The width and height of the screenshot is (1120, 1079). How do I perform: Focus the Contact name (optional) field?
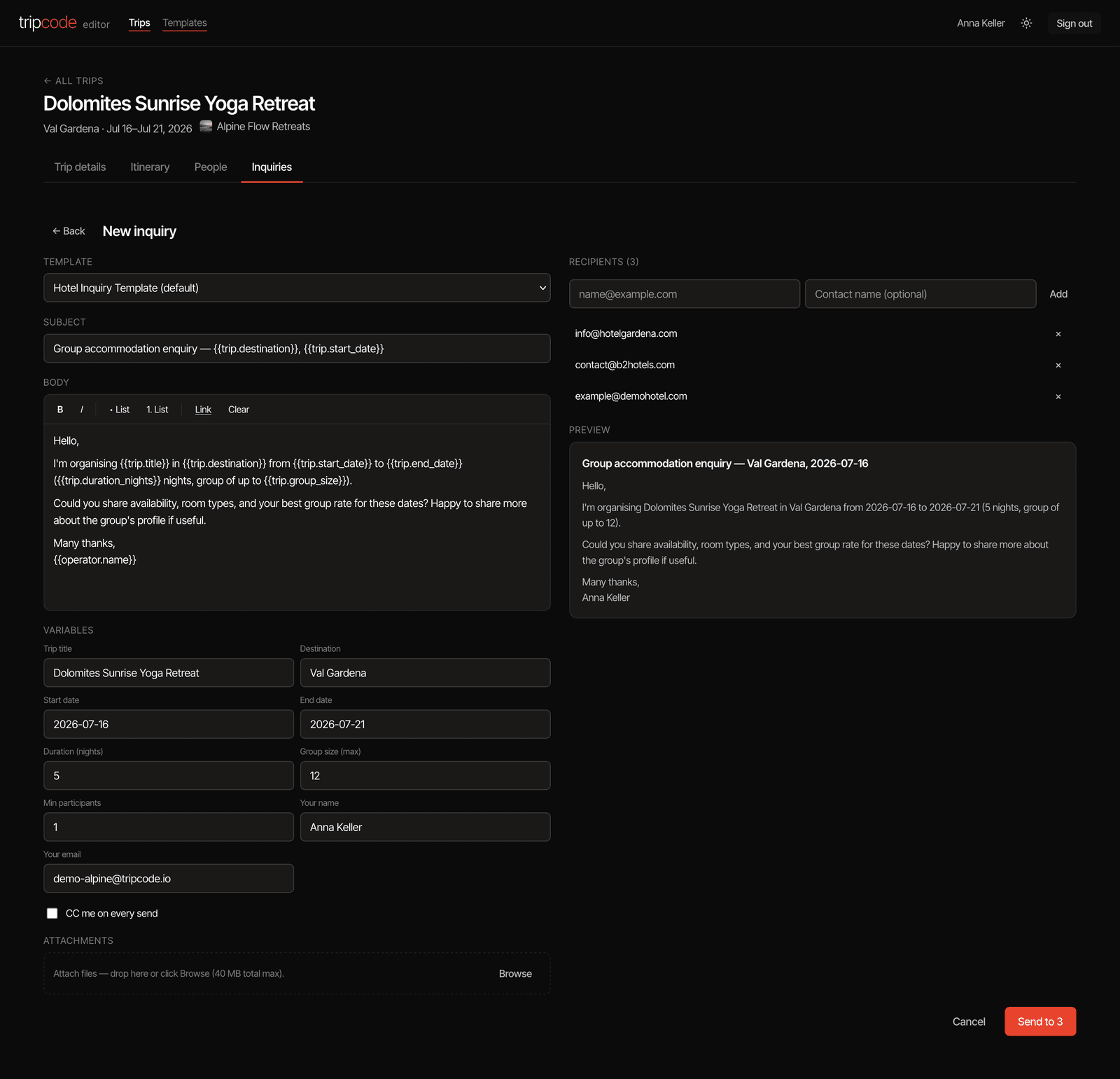click(x=920, y=294)
